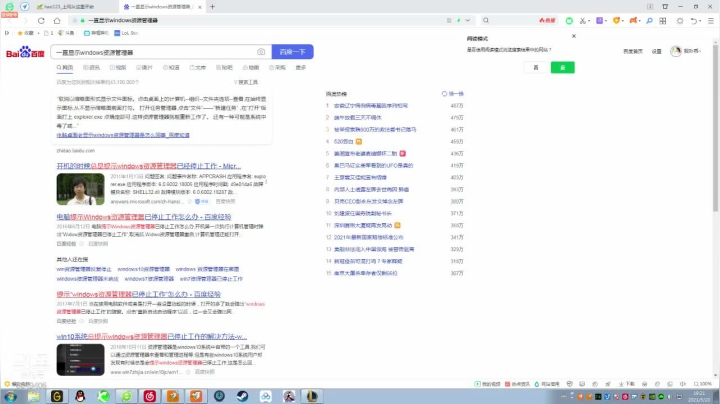Click the dark screenshot thumbnail of win10 result
This screenshot has width=720, height=404.
click(80, 359)
